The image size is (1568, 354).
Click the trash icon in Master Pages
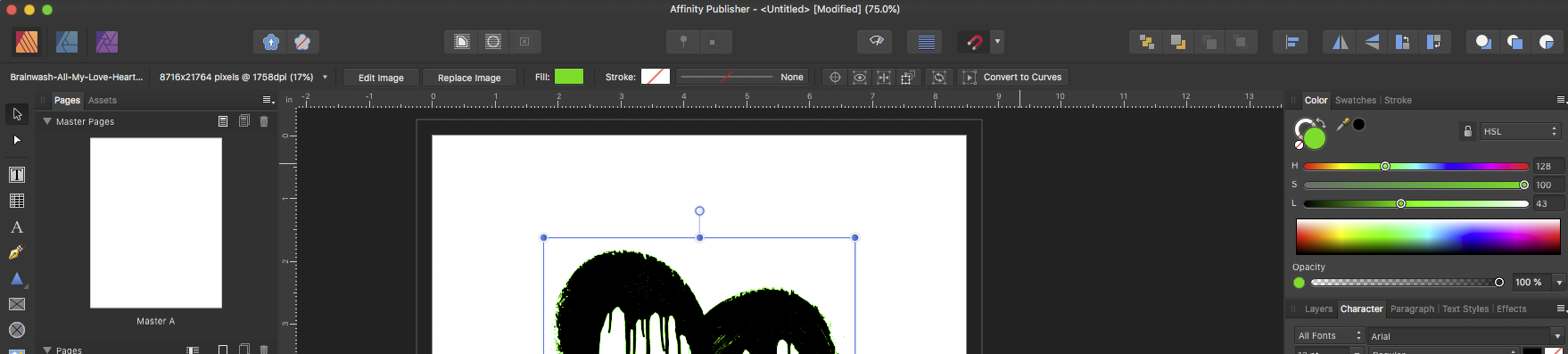point(264,121)
